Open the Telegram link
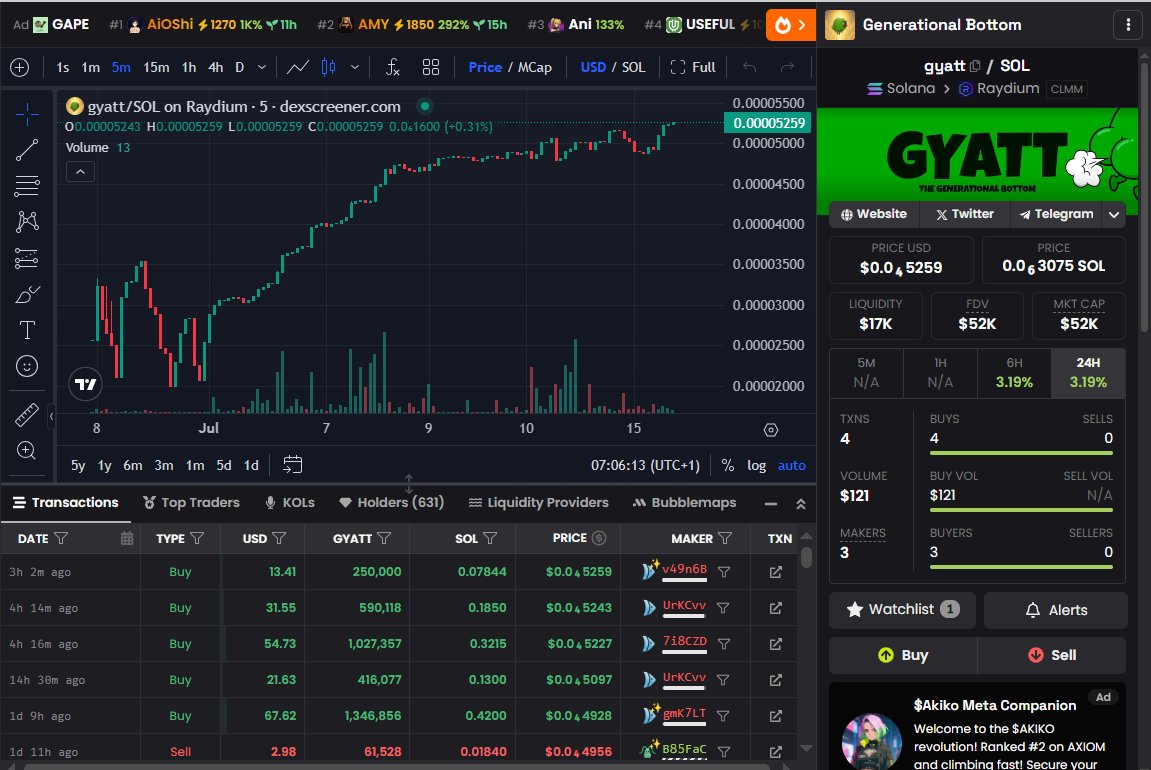 [x=1056, y=214]
